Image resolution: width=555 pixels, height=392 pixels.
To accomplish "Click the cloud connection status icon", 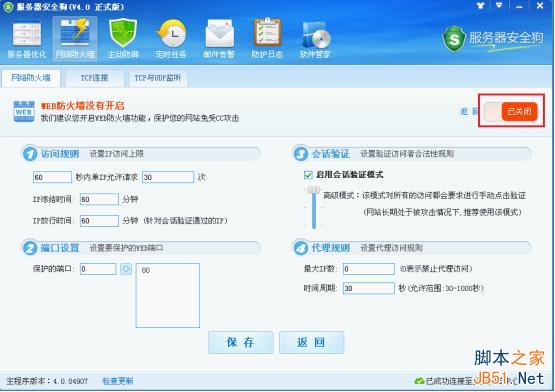I will (419, 381).
